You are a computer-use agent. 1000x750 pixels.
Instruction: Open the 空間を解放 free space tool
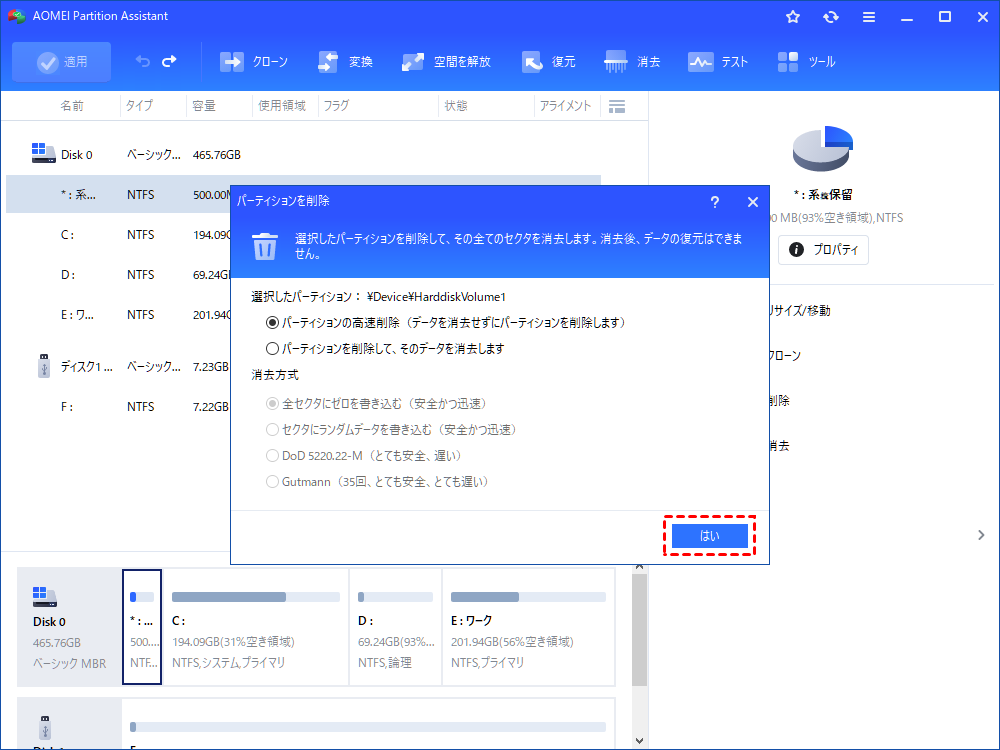click(446, 62)
